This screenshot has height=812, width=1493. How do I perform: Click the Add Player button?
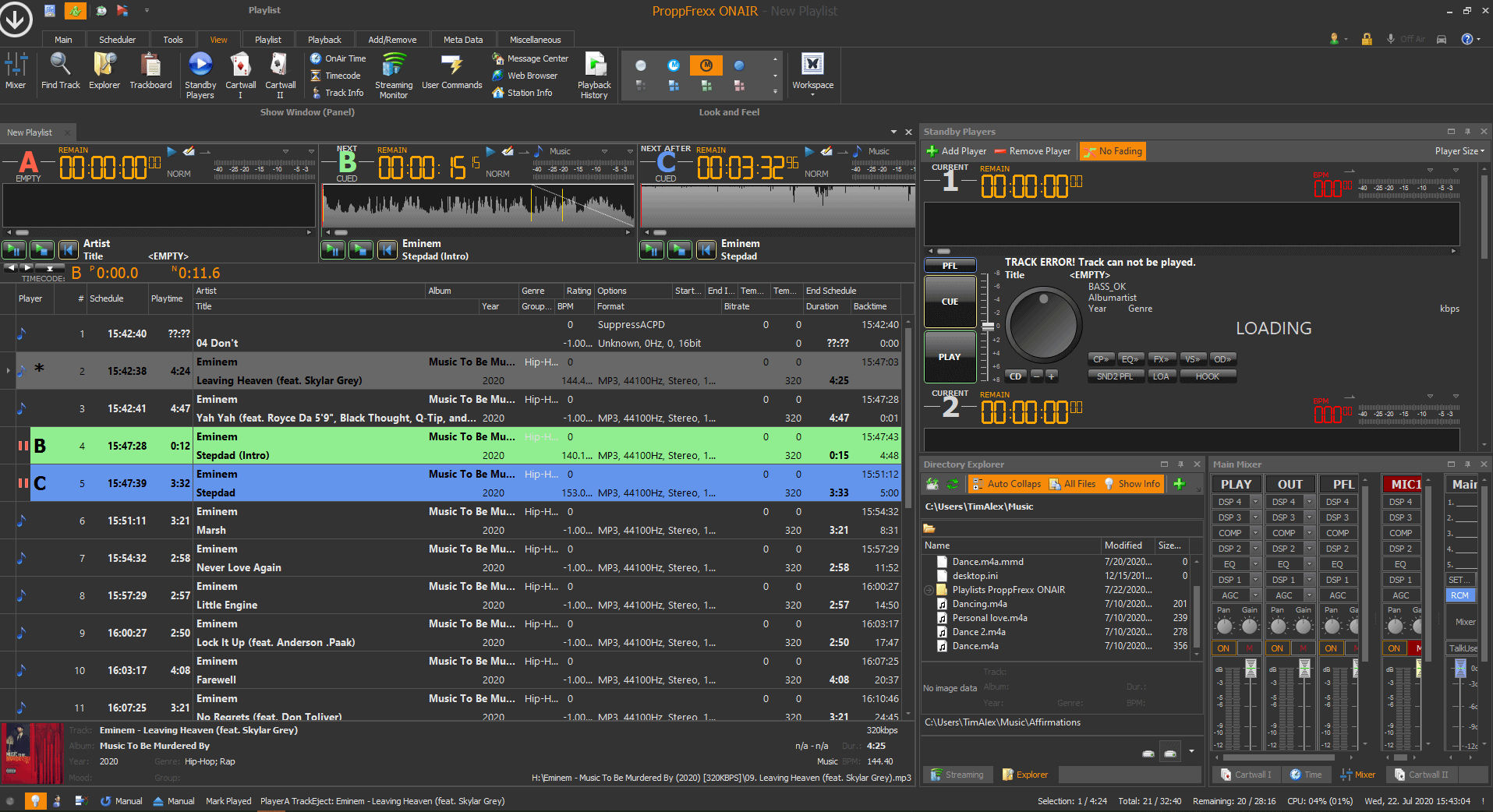pyautogui.click(x=956, y=150)
